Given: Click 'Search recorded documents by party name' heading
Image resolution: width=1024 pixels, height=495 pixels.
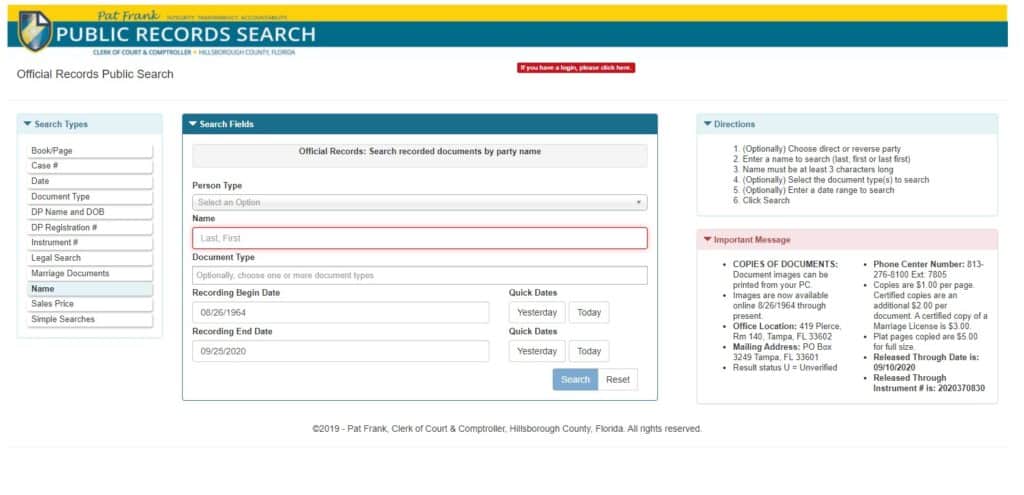Looking at the screenshot, I should point(419,152).
